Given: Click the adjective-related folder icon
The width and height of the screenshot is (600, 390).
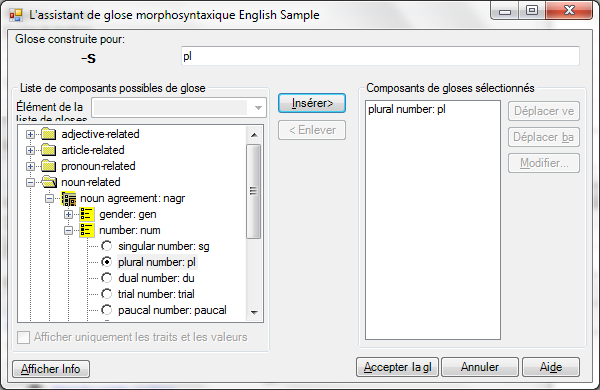Looking at the screenshot, I should click(x=49, y=134).
